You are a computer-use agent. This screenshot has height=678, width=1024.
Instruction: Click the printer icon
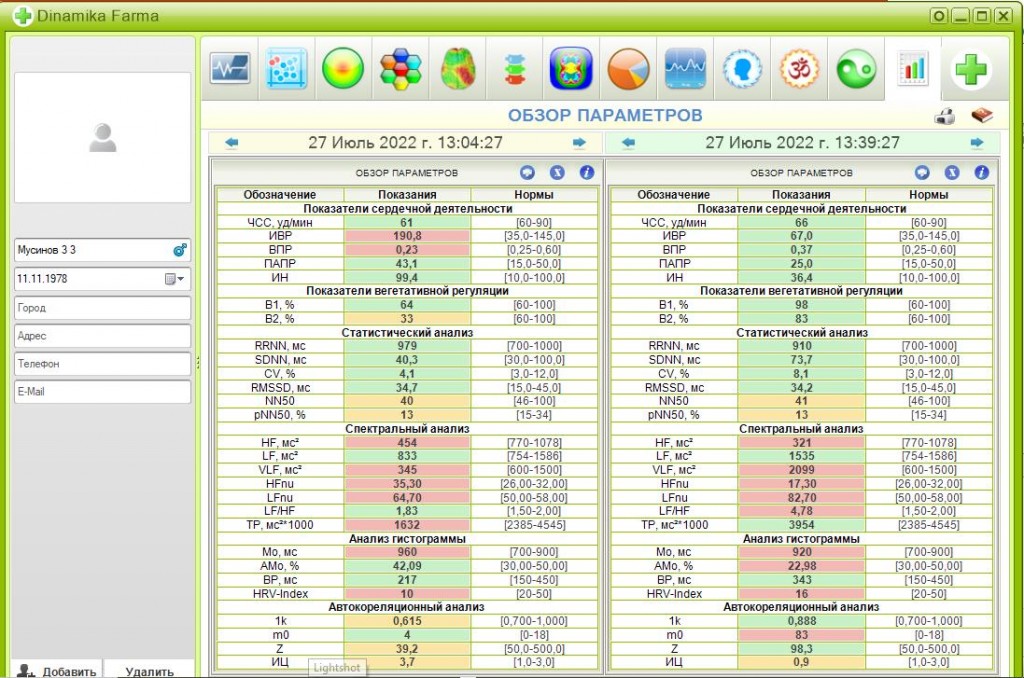point(944,116)
